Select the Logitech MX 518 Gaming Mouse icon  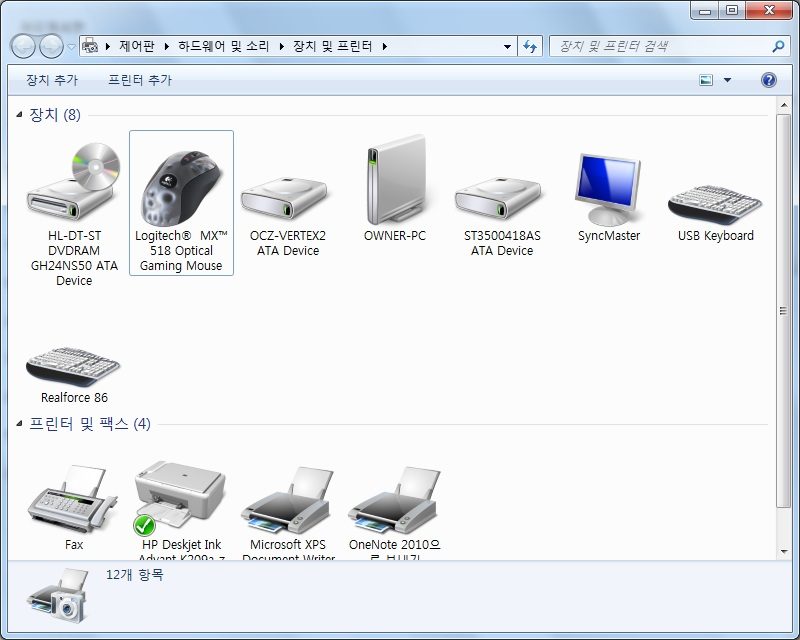pyautogui.click(x=181, y=188)
